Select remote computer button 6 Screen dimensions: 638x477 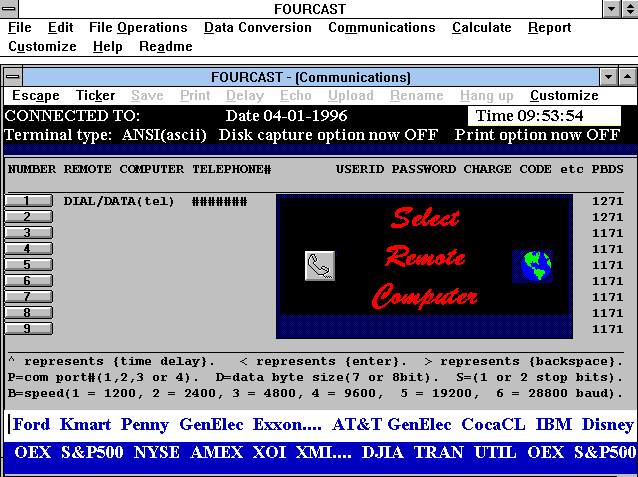(28, 280)
